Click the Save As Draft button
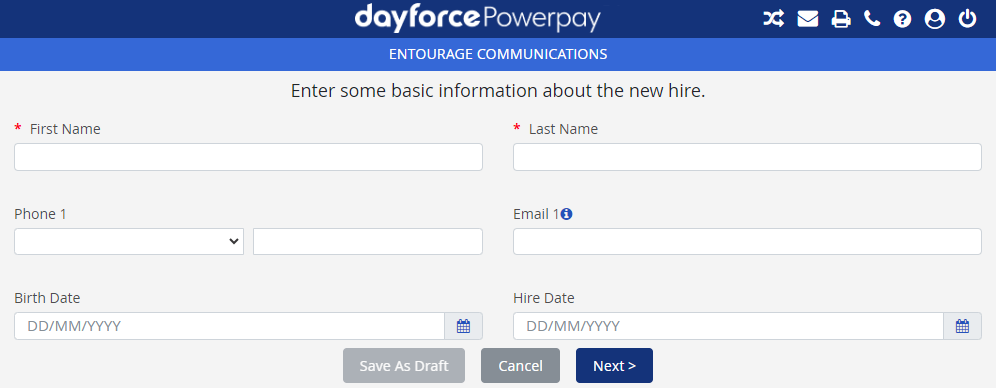This screenshot has height=388, width=996. (x=404, y=366)
